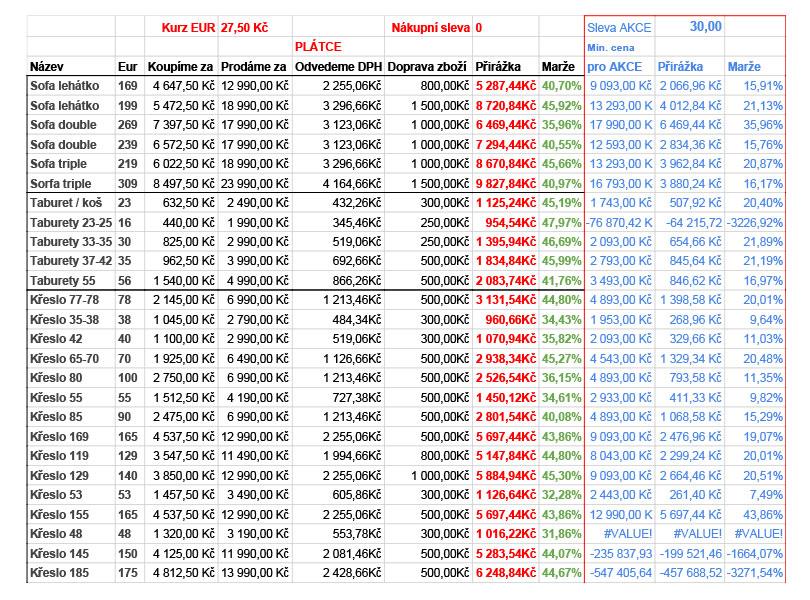
Task: Click the Odvedeme DPH column header
Action: [x=338, y=67]
